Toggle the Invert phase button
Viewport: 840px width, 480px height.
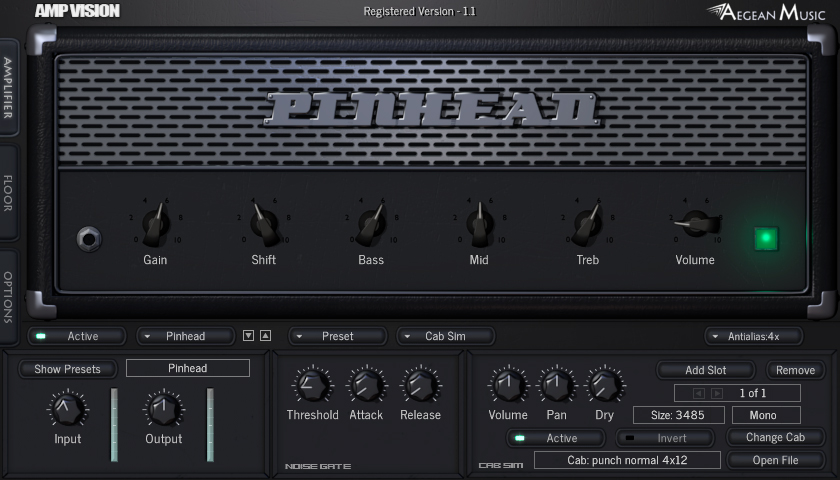[x=665, y=438]
